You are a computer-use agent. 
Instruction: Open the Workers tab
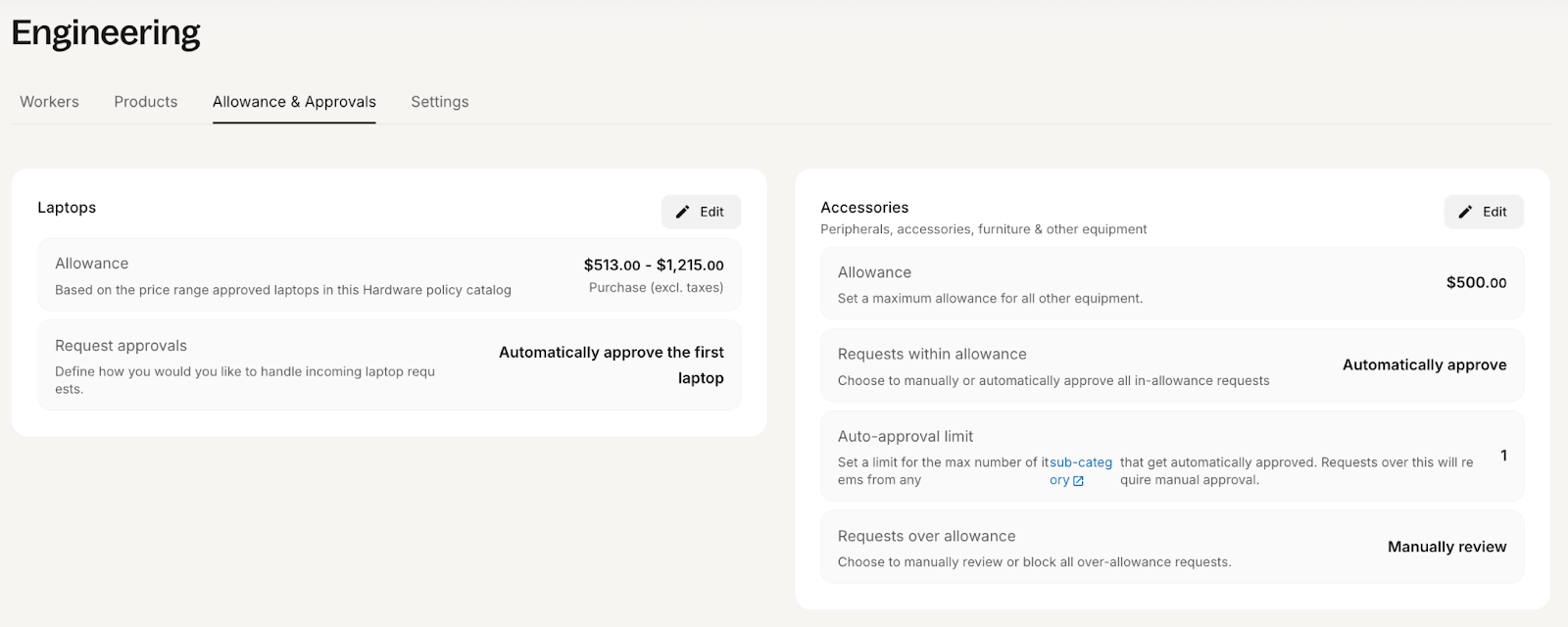click(49, 102)
